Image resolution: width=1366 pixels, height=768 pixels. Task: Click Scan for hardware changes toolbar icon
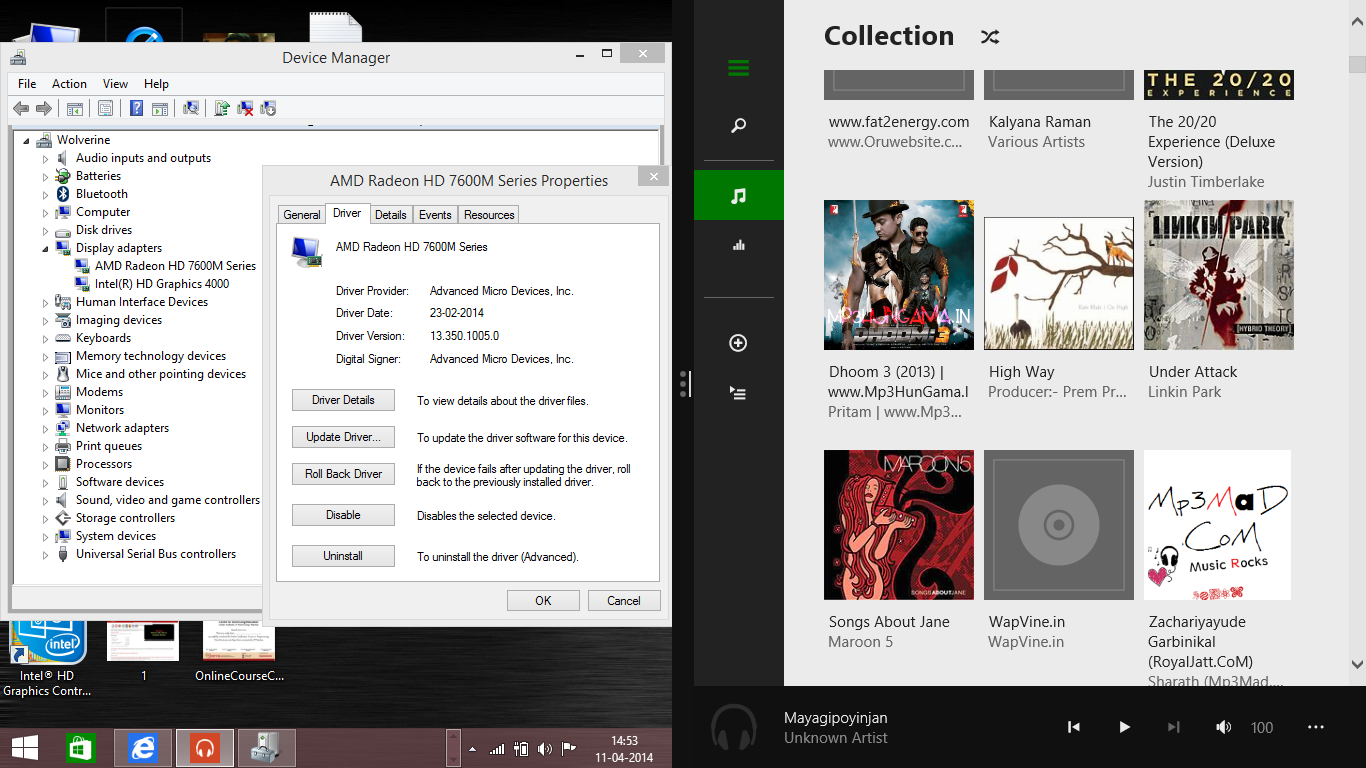(x=191, y=108)
